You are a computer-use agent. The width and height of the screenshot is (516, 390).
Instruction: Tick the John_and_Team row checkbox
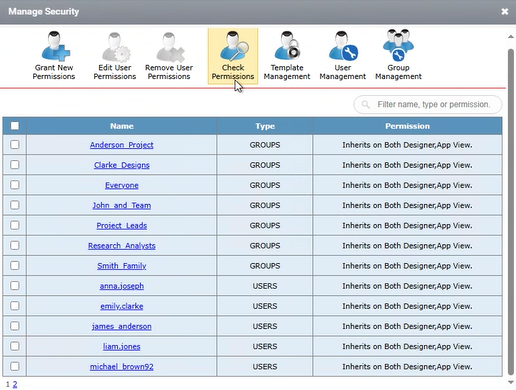(15, 205)
